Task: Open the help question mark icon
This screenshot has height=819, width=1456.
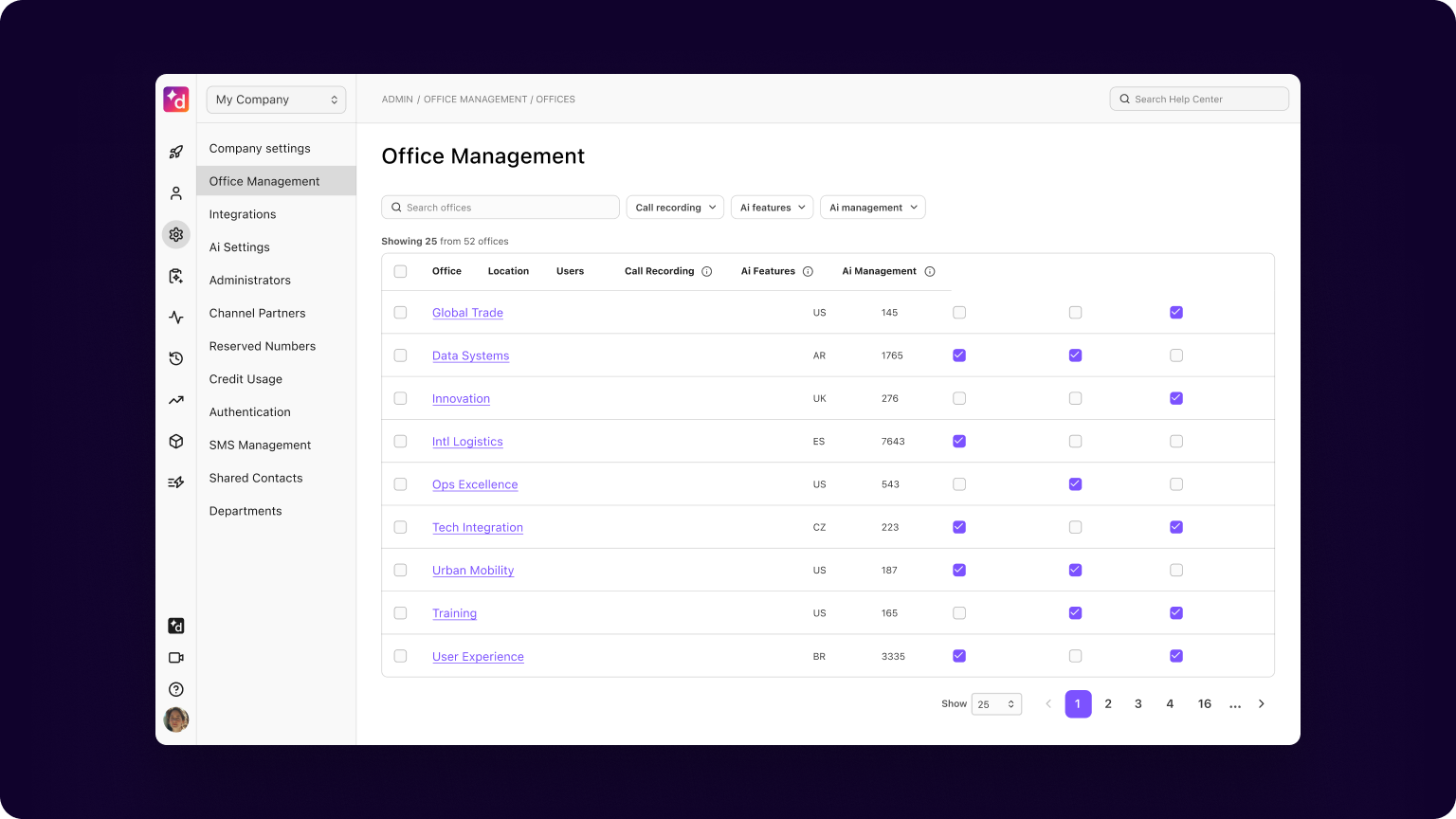Action: [176, 689]
